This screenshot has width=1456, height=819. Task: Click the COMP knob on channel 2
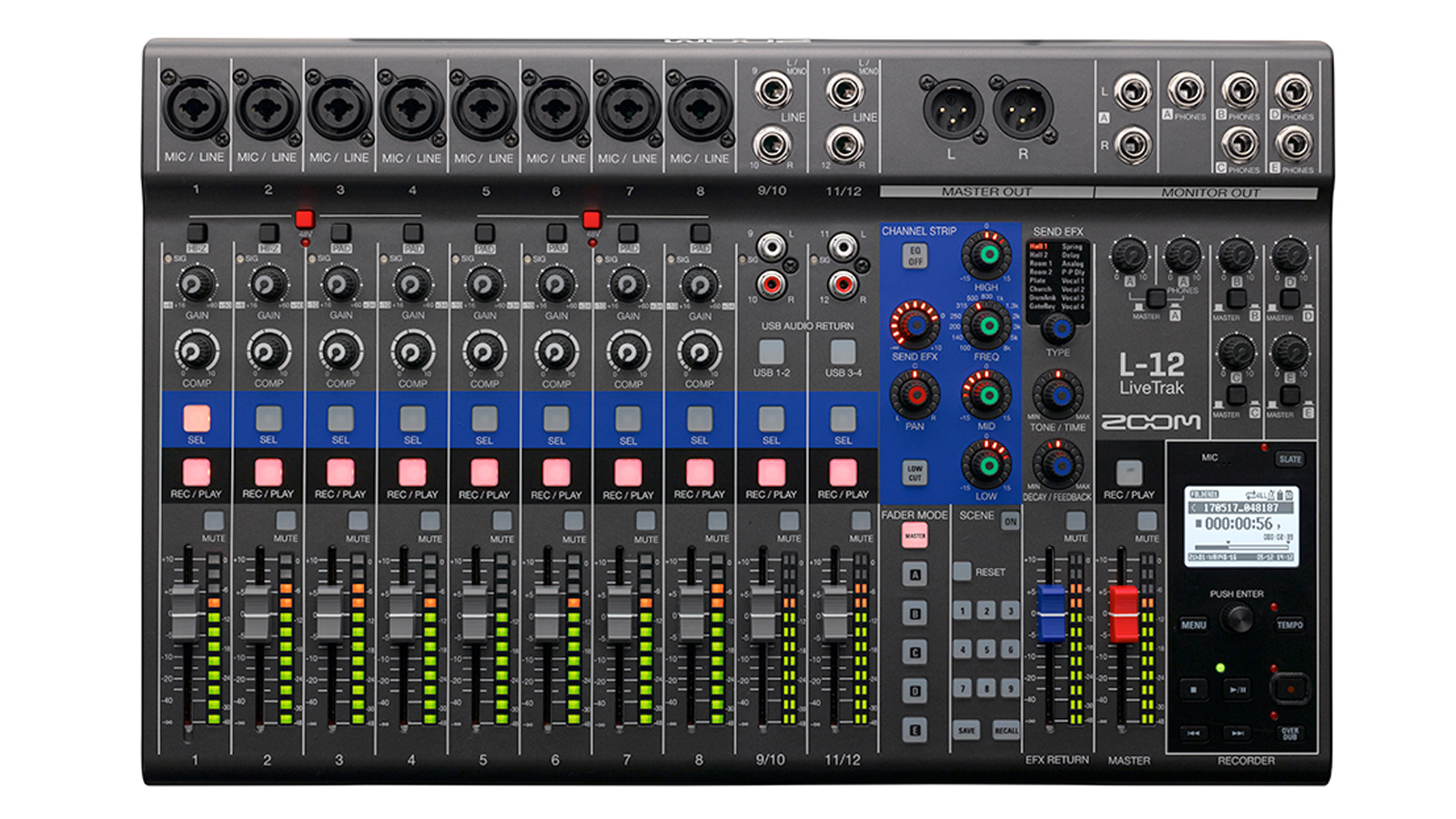click(x=268, y=351)
